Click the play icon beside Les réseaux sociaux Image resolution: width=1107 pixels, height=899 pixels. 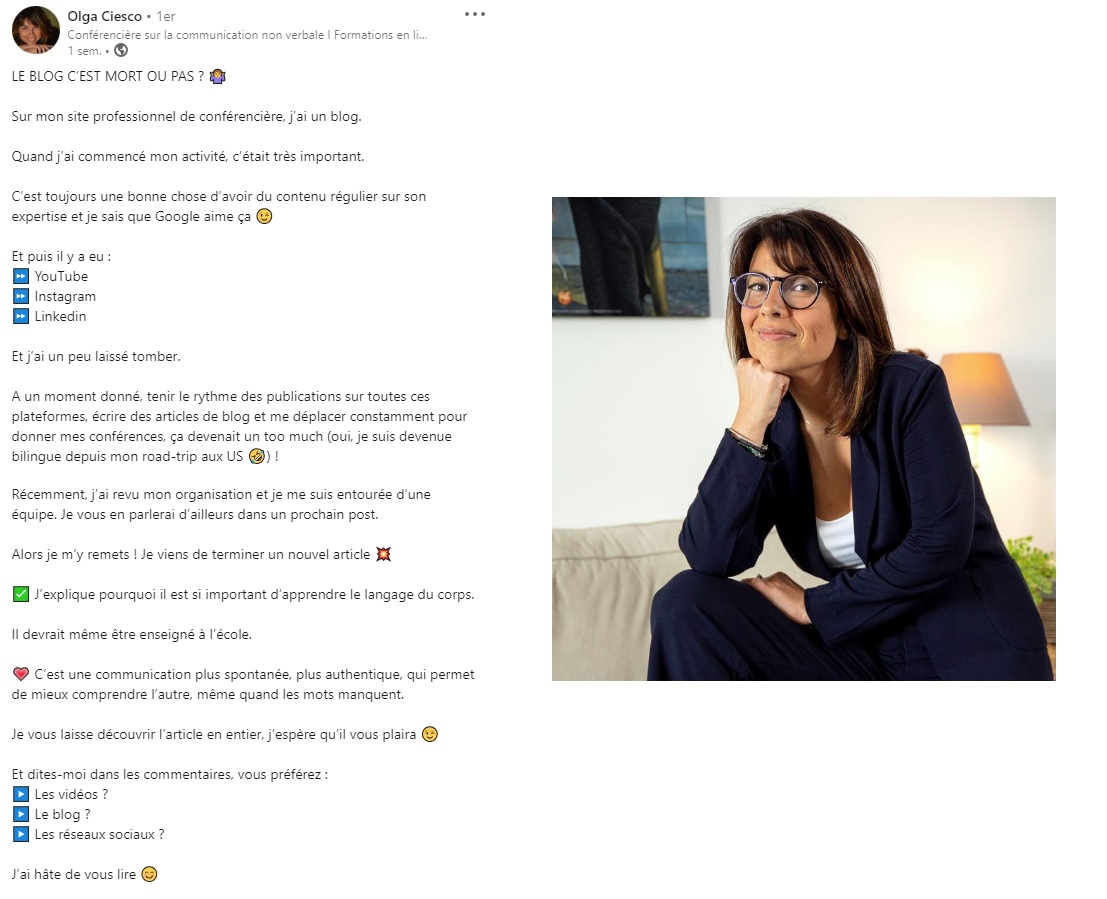(x=21, y=835)
